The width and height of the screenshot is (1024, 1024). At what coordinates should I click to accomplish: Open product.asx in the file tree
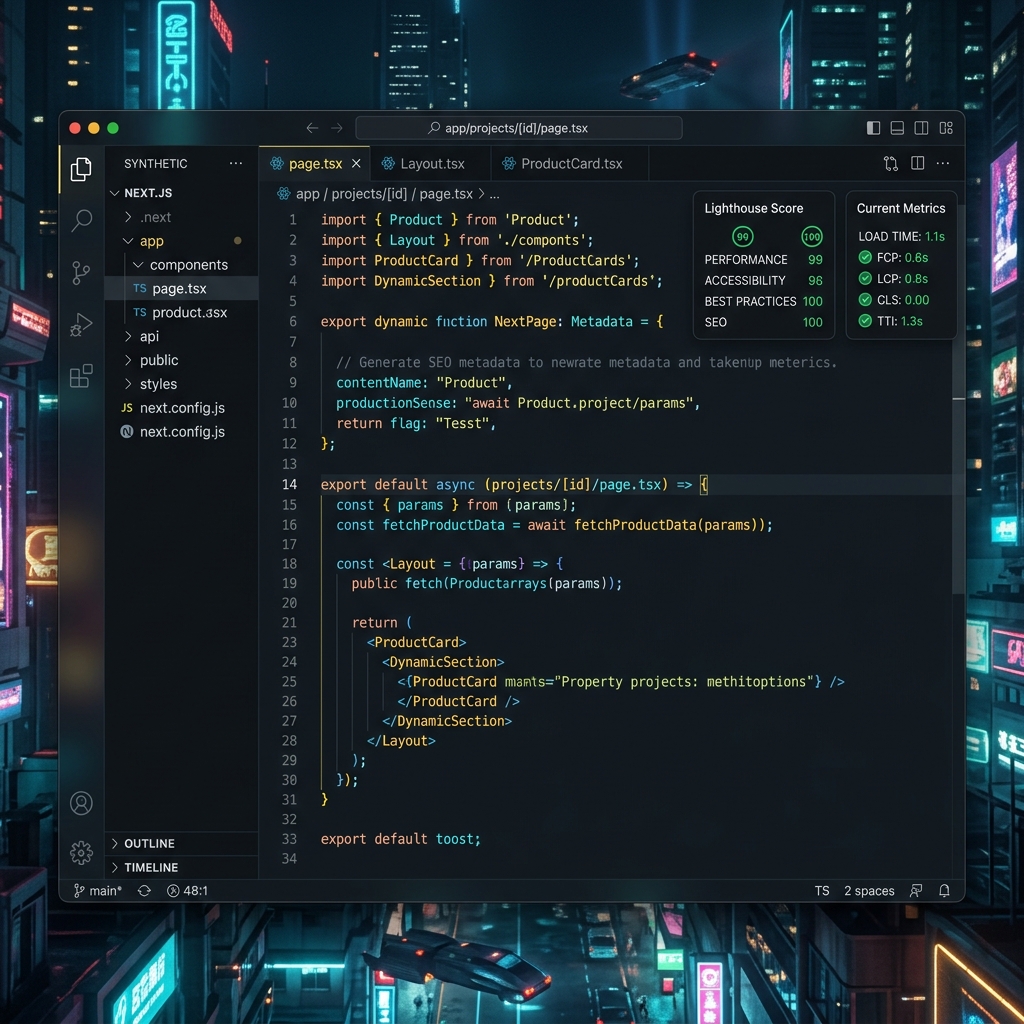182,312
